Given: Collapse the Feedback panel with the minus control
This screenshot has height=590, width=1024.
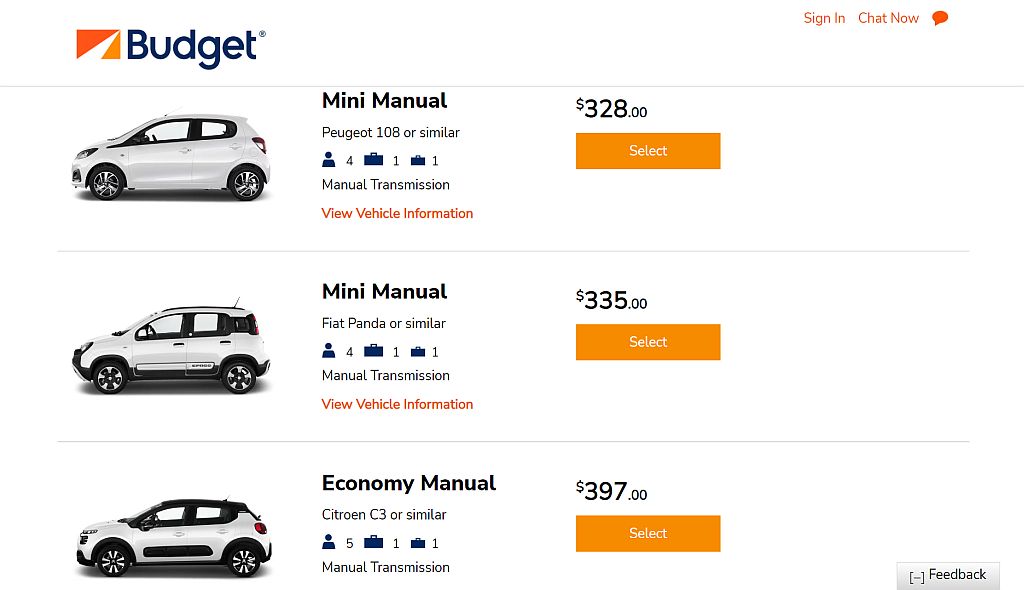Looking at the screenshot, I should click(916, 576).
